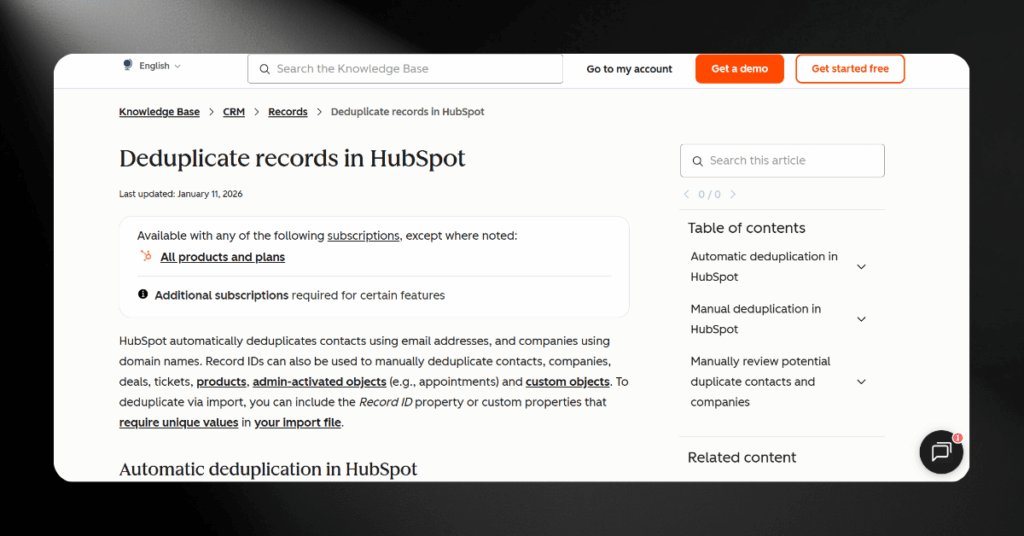Click the 'Last updated: January 11, 2026' text
This screenshot has width=1024, height=536.
pyautogui.click(x=181, y=194)
